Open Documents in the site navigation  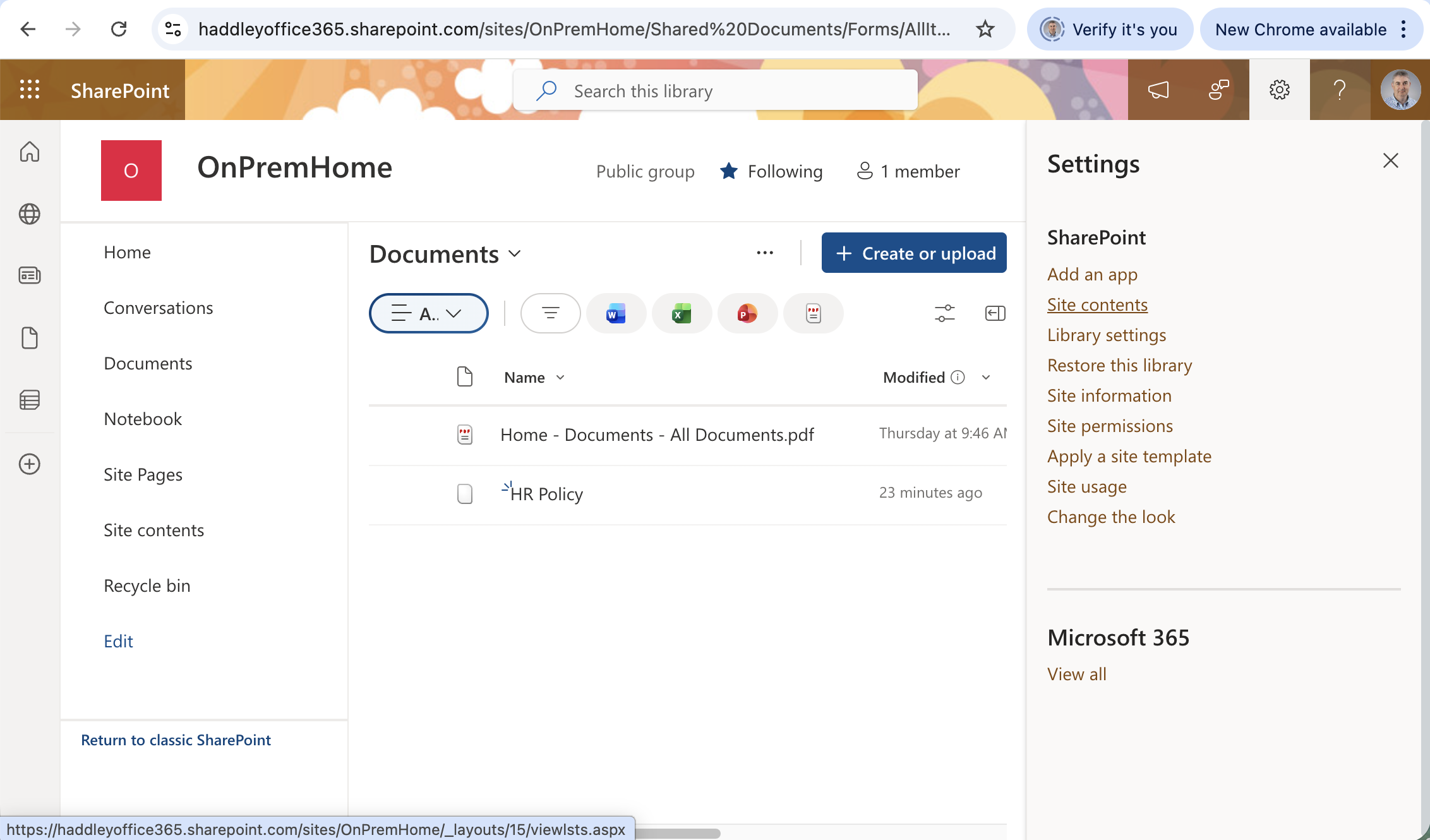[148, 363]
